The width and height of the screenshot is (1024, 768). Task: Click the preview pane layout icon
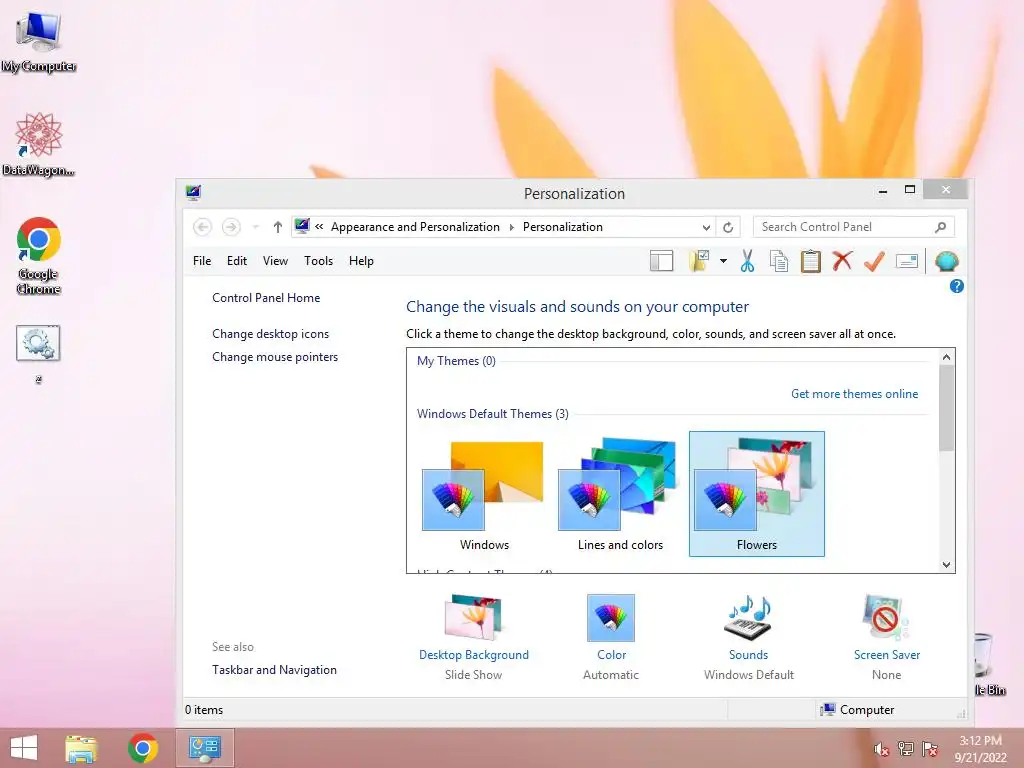point(662,261)
